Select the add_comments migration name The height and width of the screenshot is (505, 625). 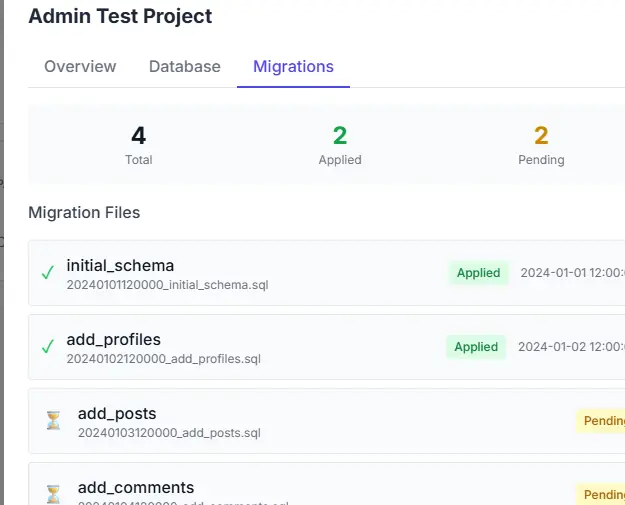(x=136, y=487)
